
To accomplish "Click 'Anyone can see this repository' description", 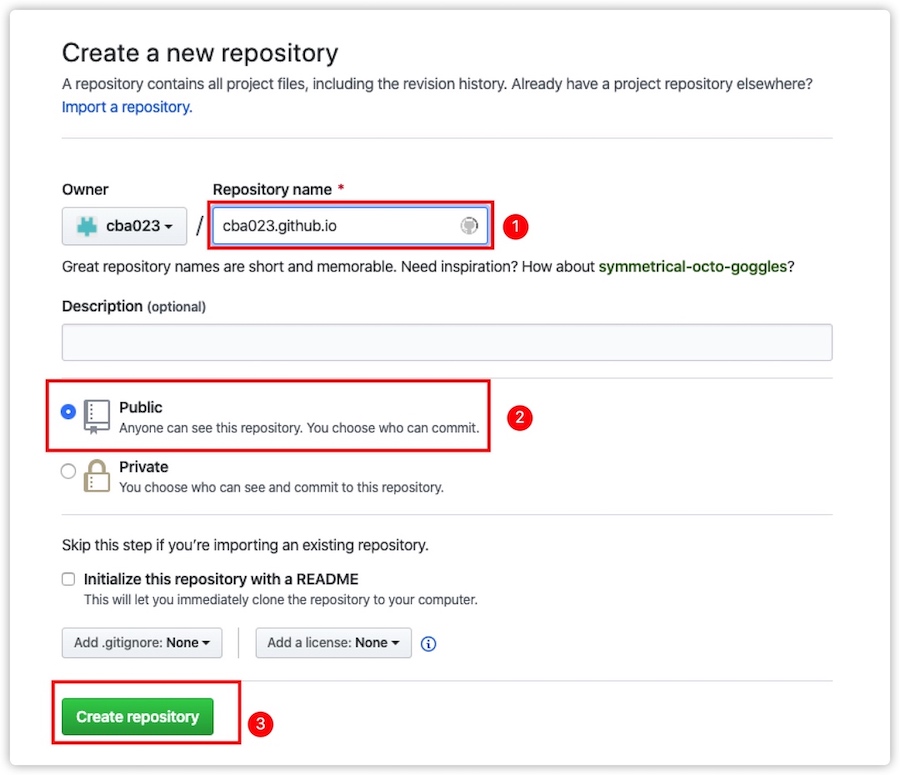I will (x=299, y=428).
